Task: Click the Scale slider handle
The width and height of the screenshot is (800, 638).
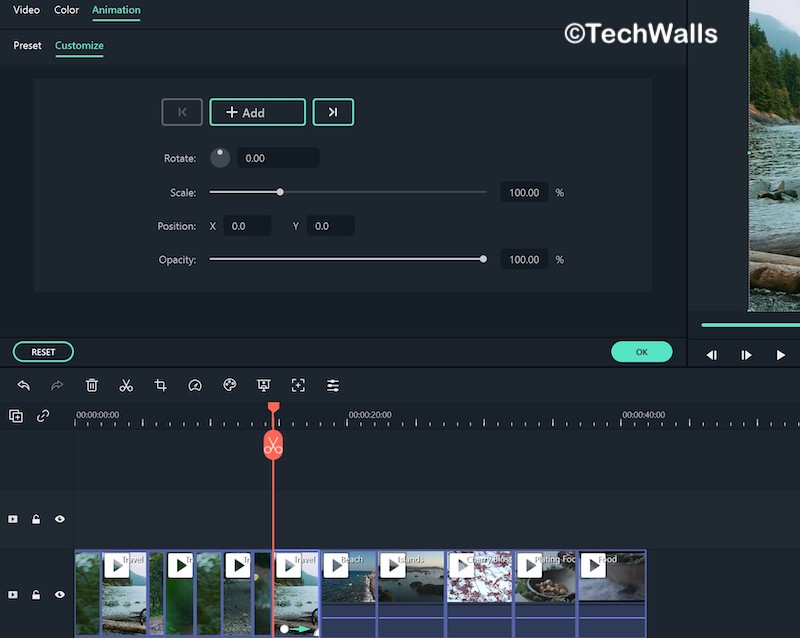Action: point(280,192)
